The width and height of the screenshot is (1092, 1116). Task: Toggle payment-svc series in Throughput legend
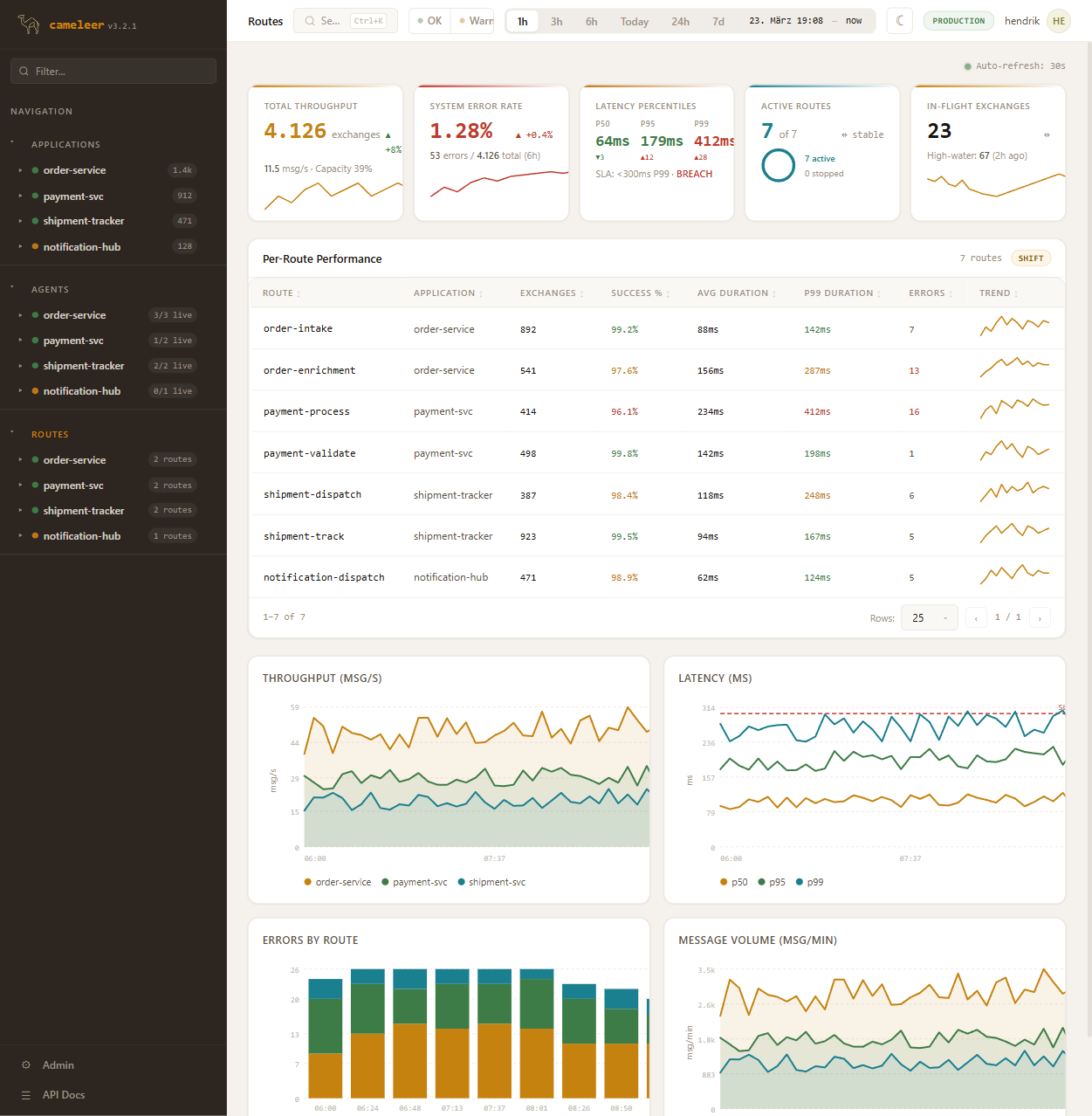pos(415,882)
